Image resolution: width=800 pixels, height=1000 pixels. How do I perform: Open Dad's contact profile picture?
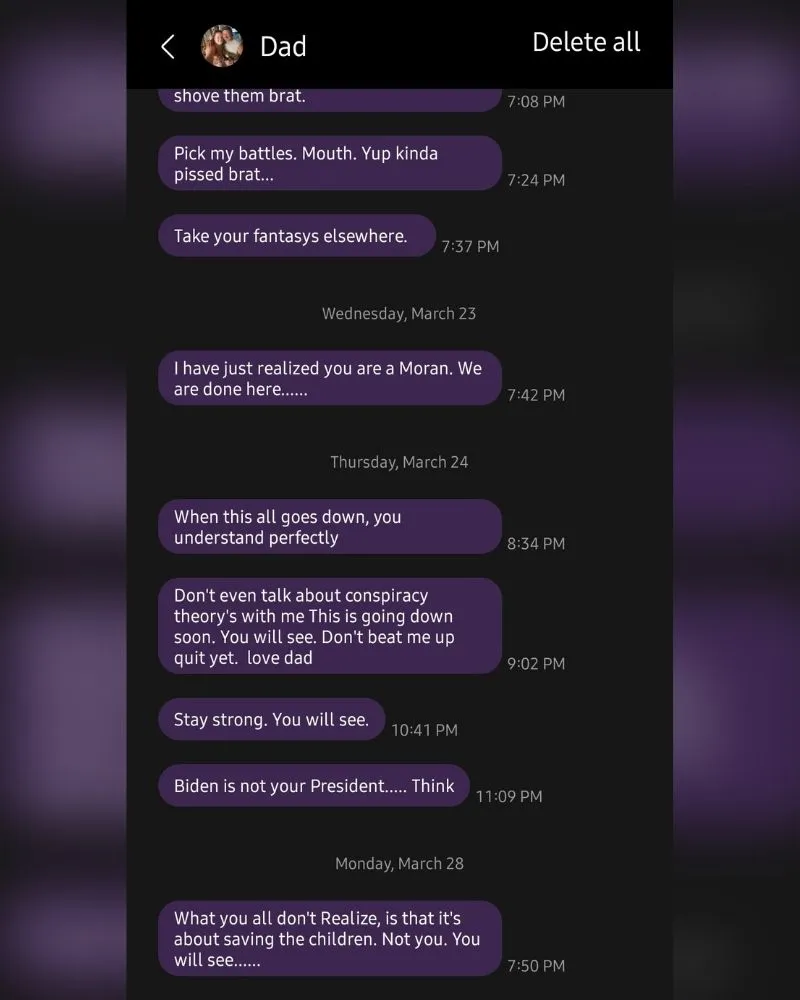tap(221, 46)
